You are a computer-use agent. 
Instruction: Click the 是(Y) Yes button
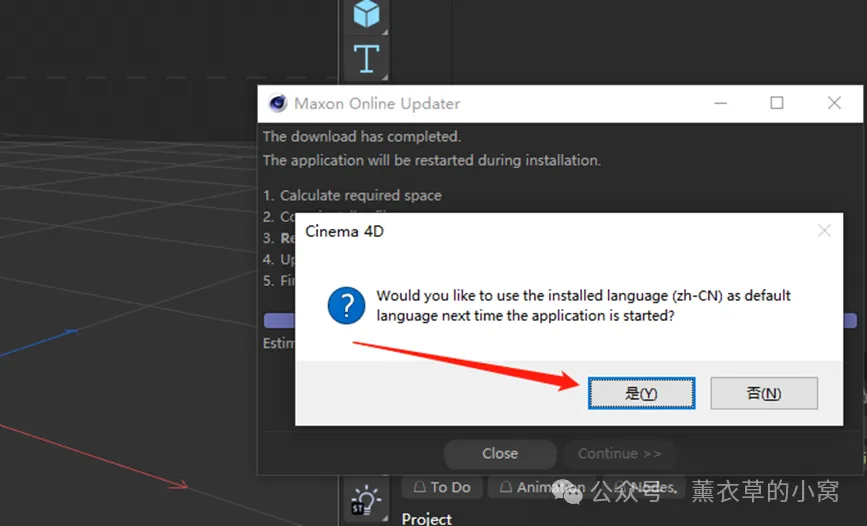[x=641, y=393]
